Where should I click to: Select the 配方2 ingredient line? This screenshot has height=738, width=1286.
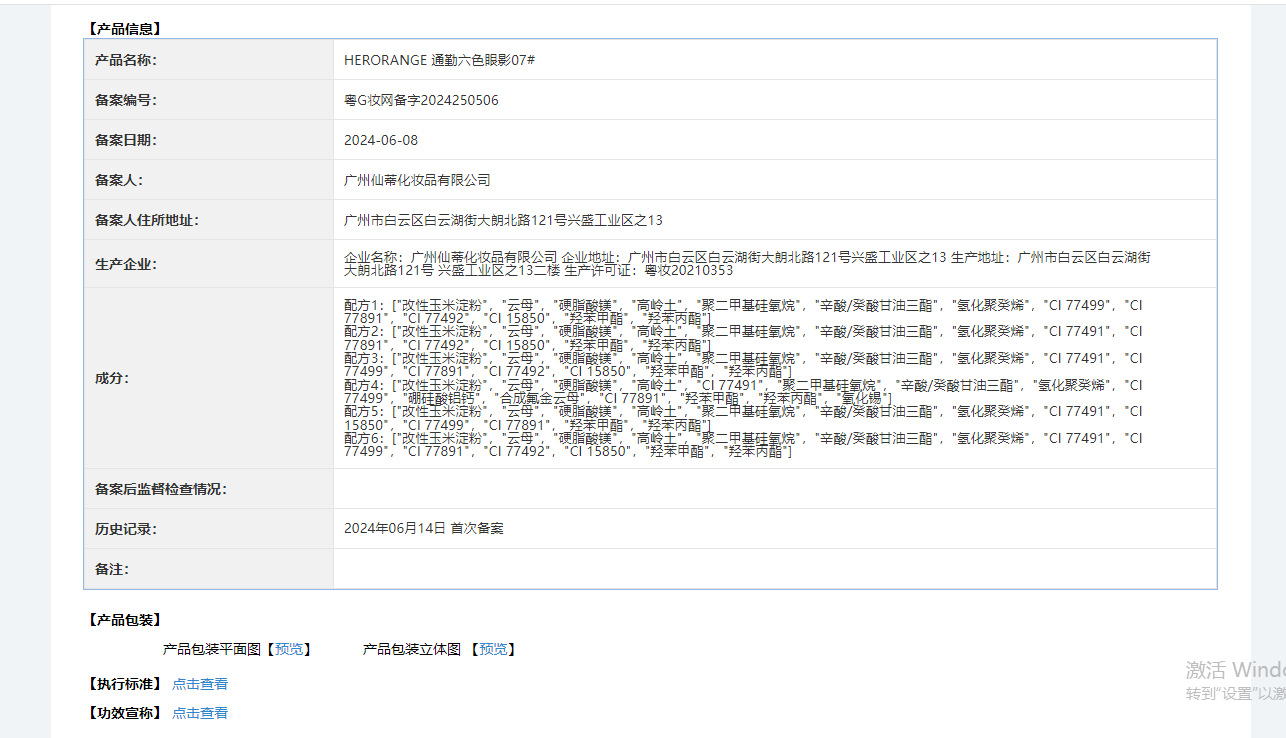coord(743,338)
